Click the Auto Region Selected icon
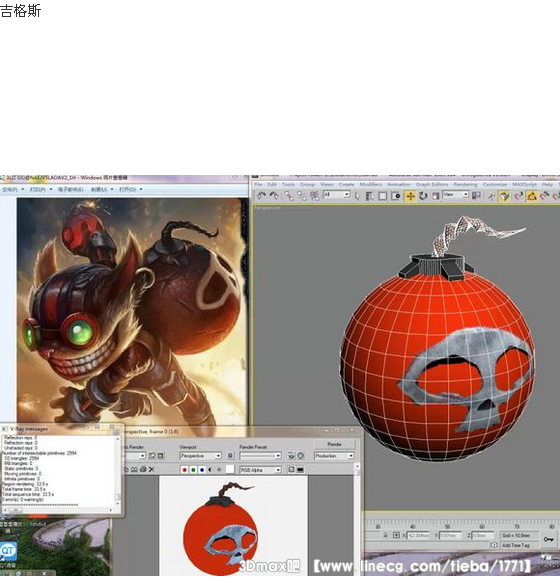This screenshot has height=583, width=560. pos(161,455)
